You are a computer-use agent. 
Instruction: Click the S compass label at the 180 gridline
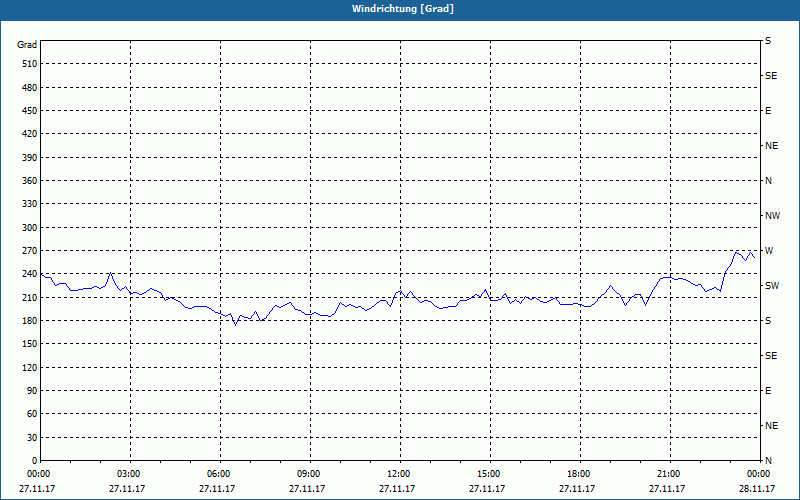click(x=768, y=321)
